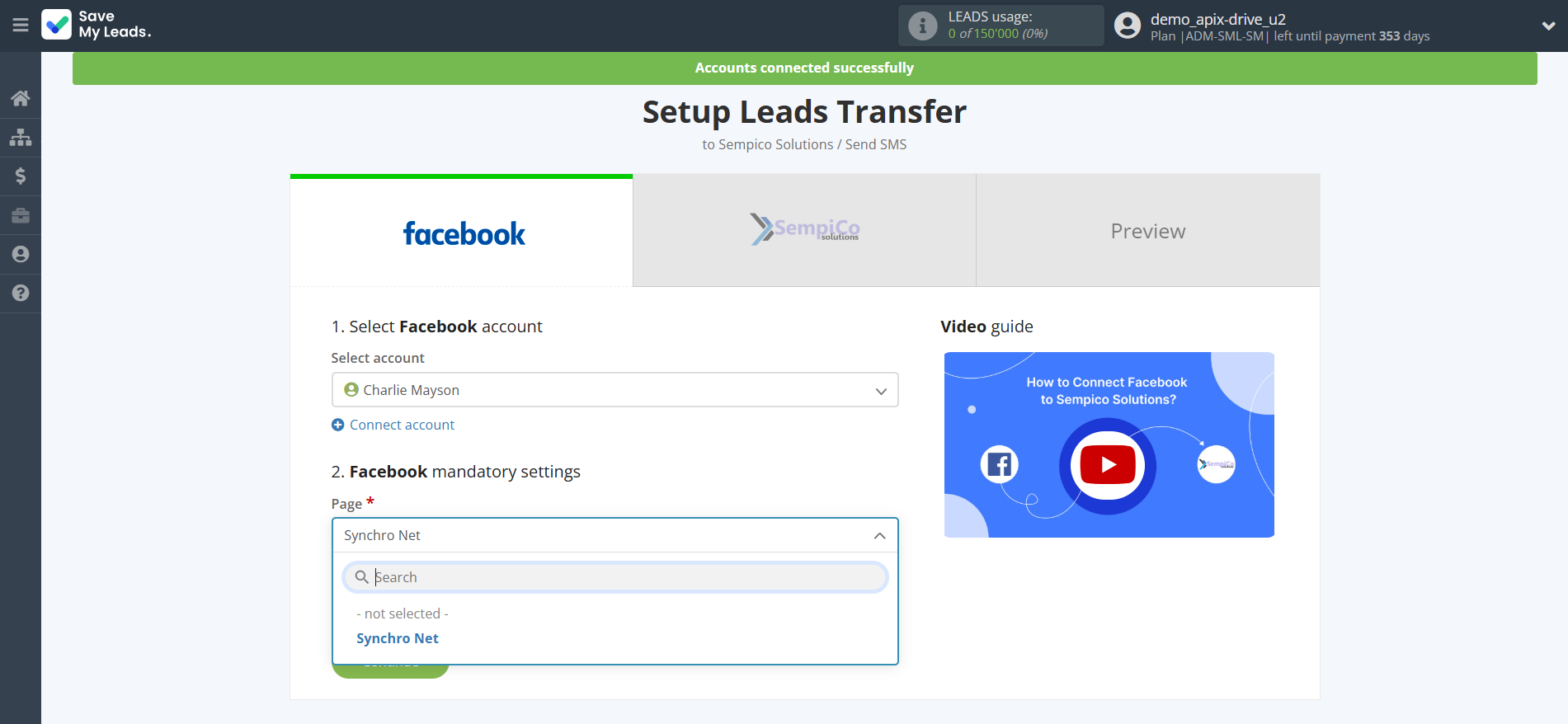Open the help question mark icon
This screenshot has height=724, width=1568.
click(21, 293)
